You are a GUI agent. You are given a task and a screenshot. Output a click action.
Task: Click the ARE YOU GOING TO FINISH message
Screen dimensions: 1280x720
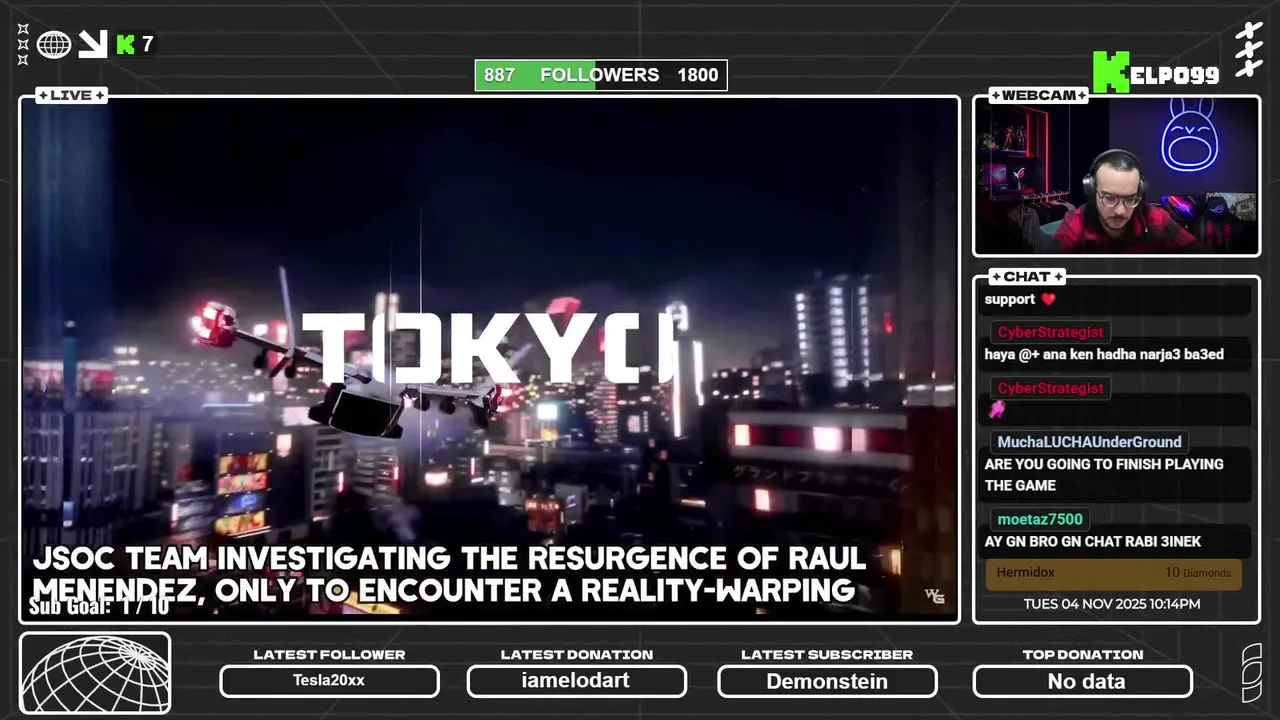1104,475
